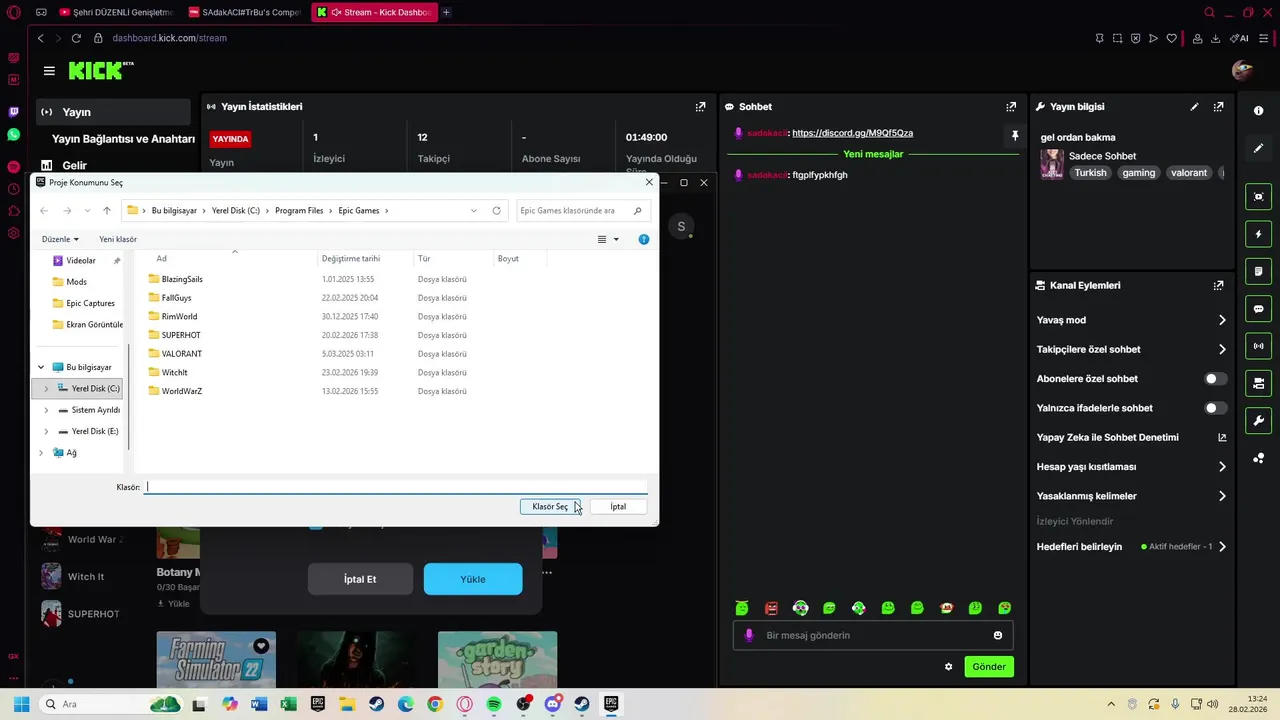Expand Yerel Disk (E:) in the tree
Viewport: 1280px width, 720px height.
click(x=46, y=431)
